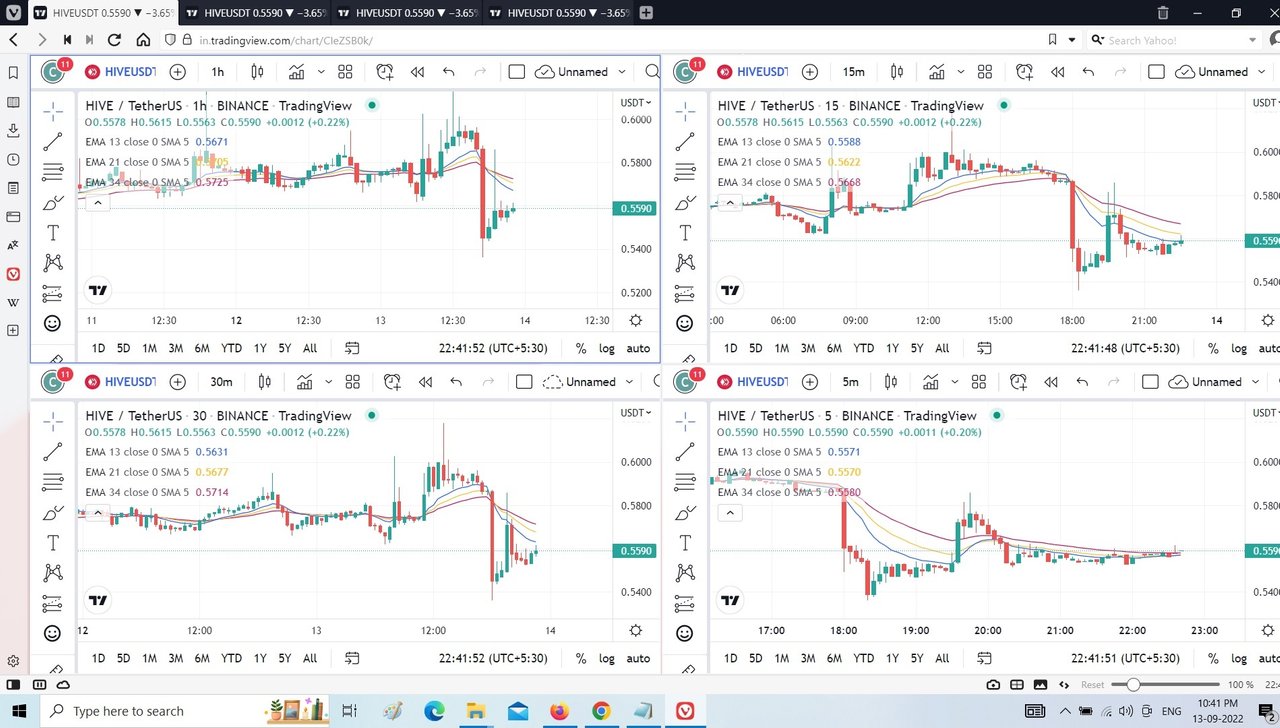The height and width of the screenshot is (728, 1280).
Task: Open Vivaldi history panel
Action: [13, 159]
